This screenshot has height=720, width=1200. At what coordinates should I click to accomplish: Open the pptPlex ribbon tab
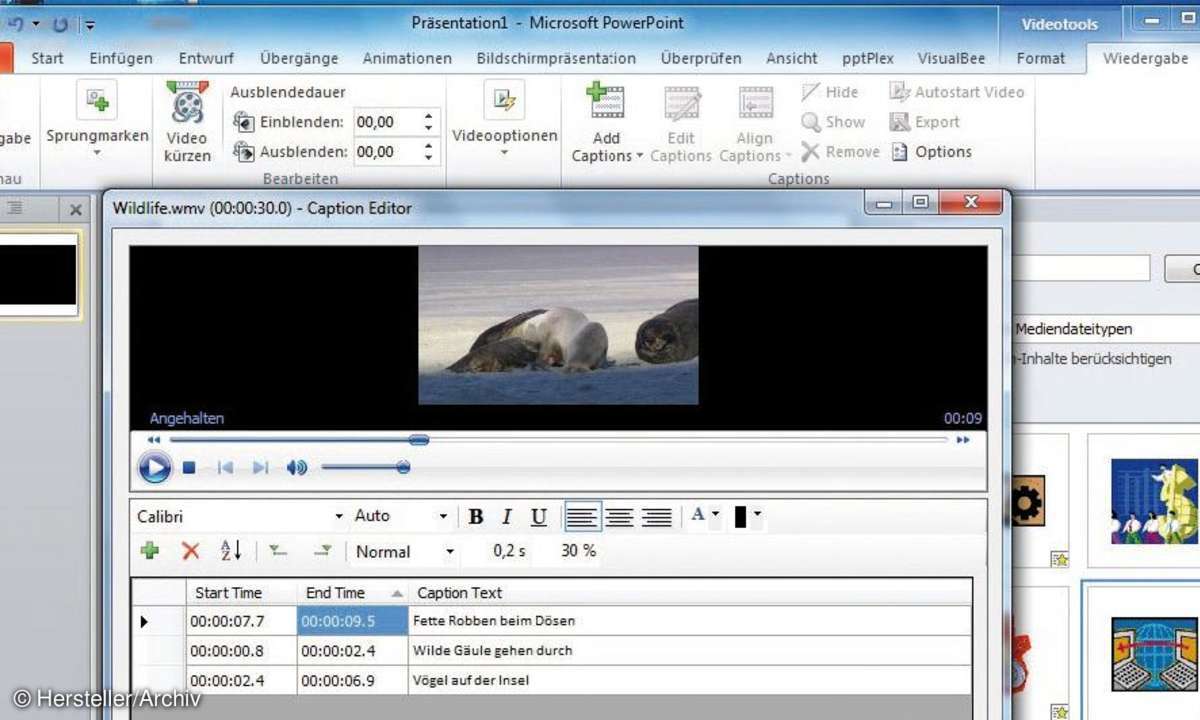click(x=867, y=58)
